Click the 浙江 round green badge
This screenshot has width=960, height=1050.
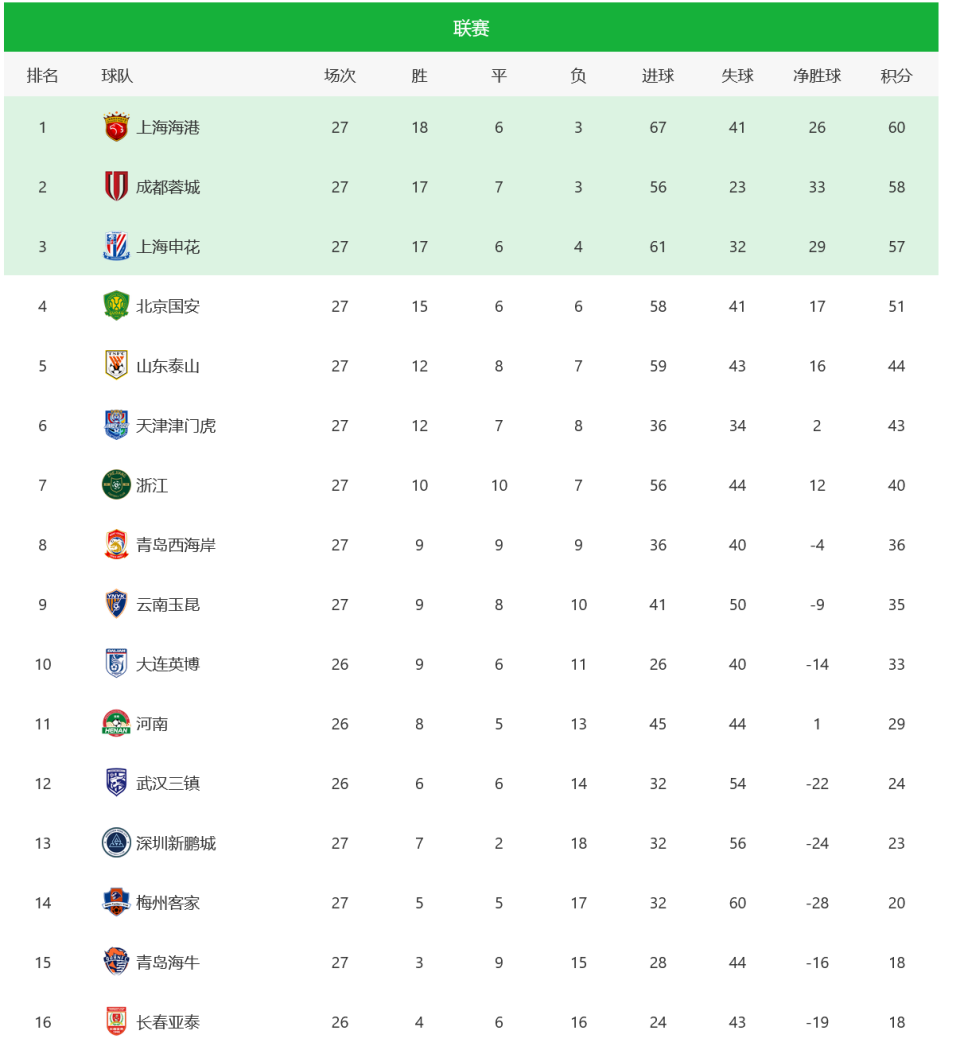pos(116,485)
